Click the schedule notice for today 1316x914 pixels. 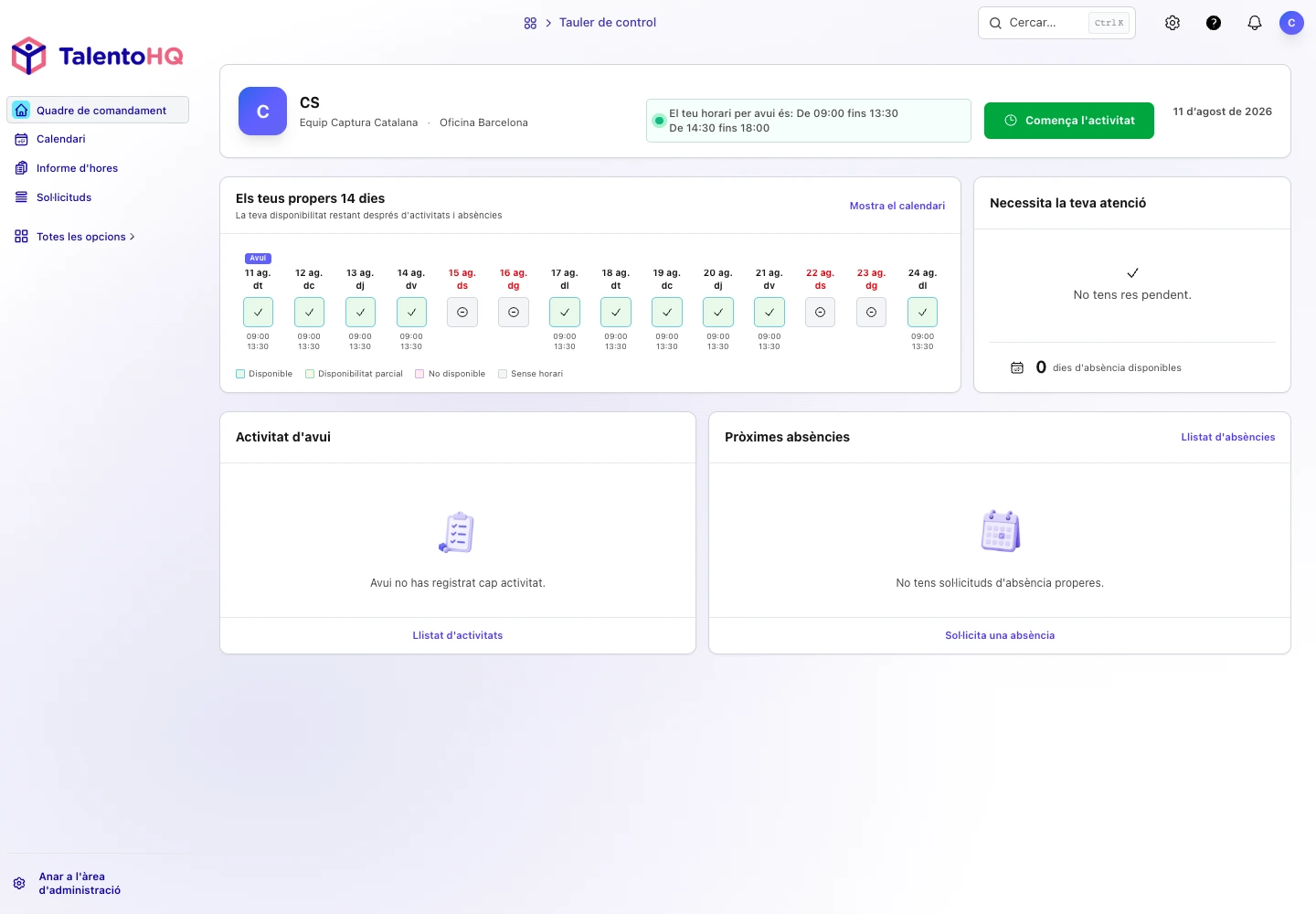(809, 121)
